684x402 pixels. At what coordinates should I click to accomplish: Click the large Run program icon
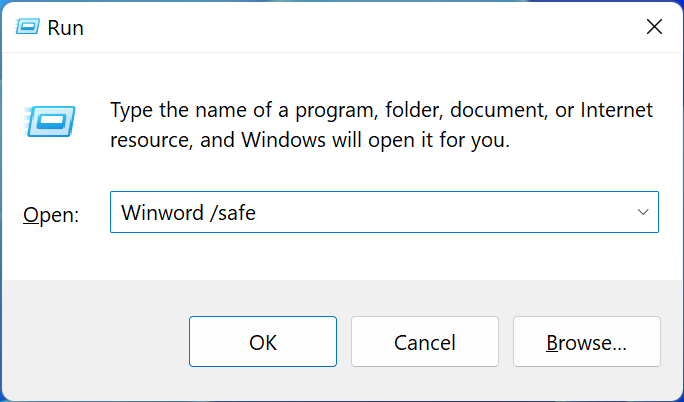(50, 121)
